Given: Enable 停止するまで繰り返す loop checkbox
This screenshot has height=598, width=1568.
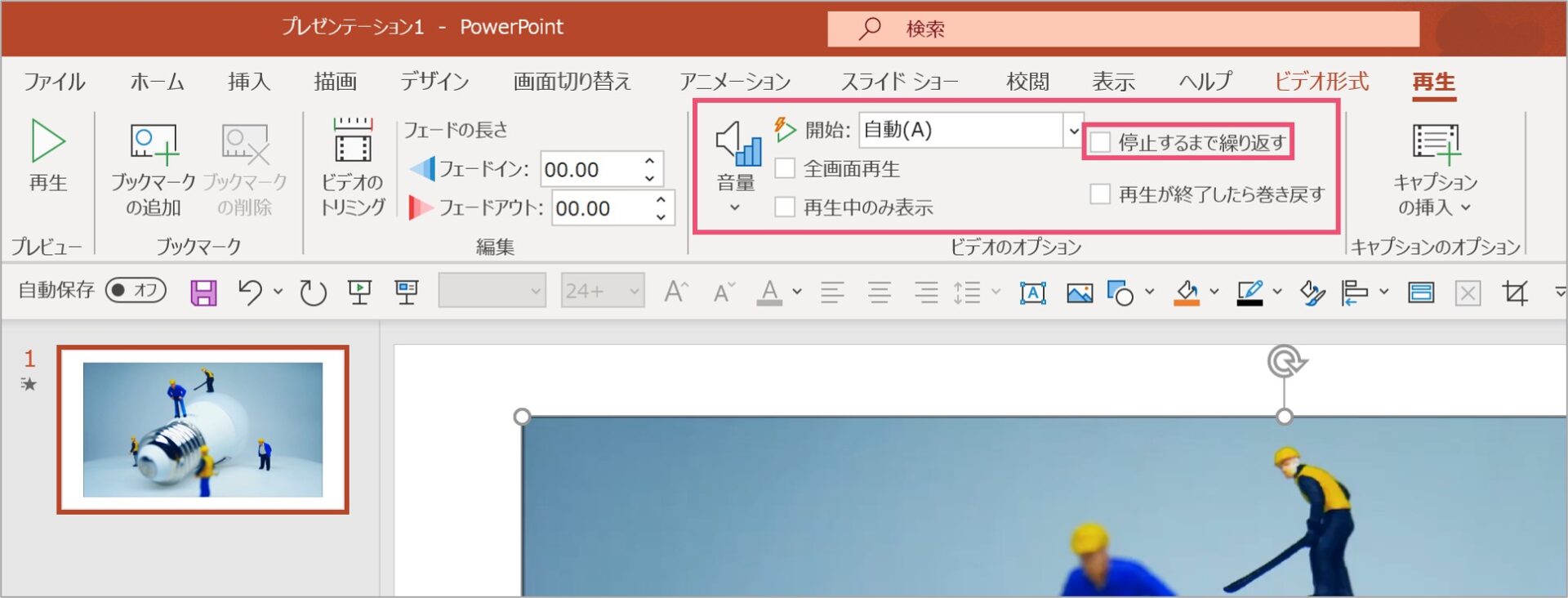Looking at the screenshot, I should (1100, 142).
